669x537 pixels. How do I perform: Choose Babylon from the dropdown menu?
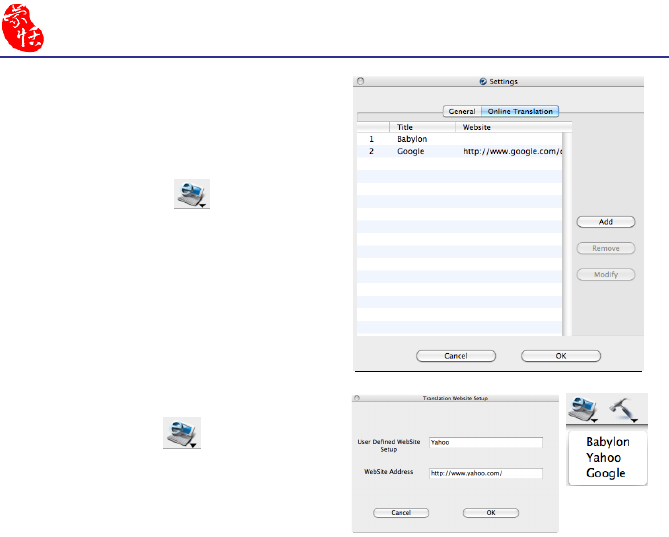tap(608, 442)
